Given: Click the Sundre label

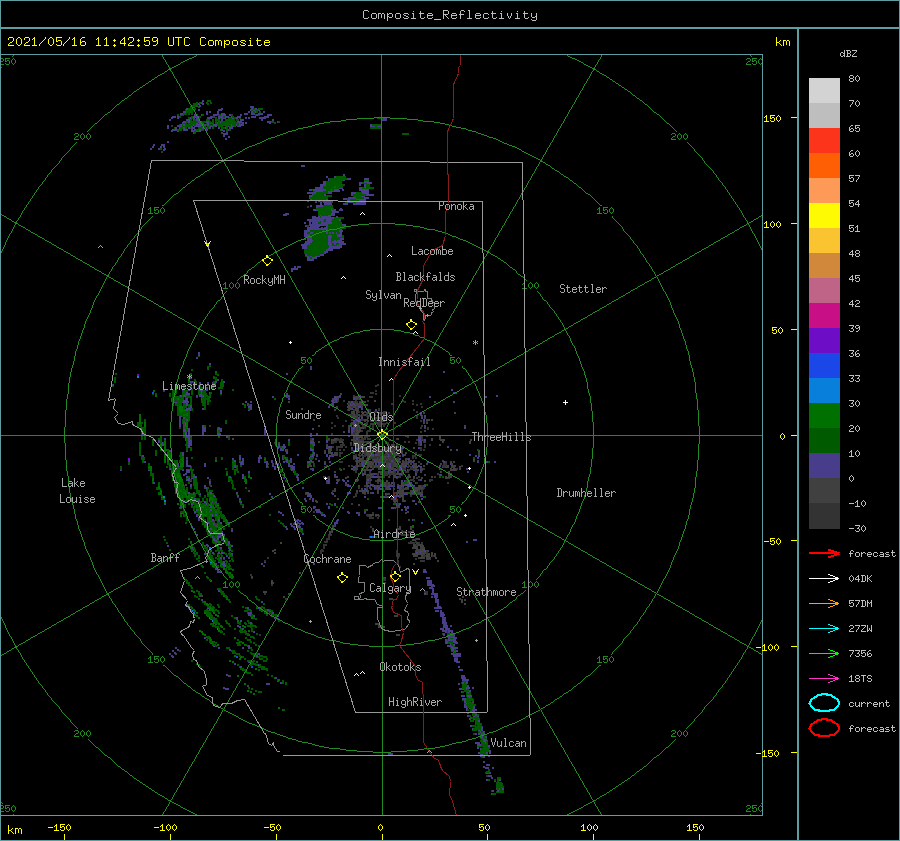Looking at the screenshot, I should tap(303, 415).
